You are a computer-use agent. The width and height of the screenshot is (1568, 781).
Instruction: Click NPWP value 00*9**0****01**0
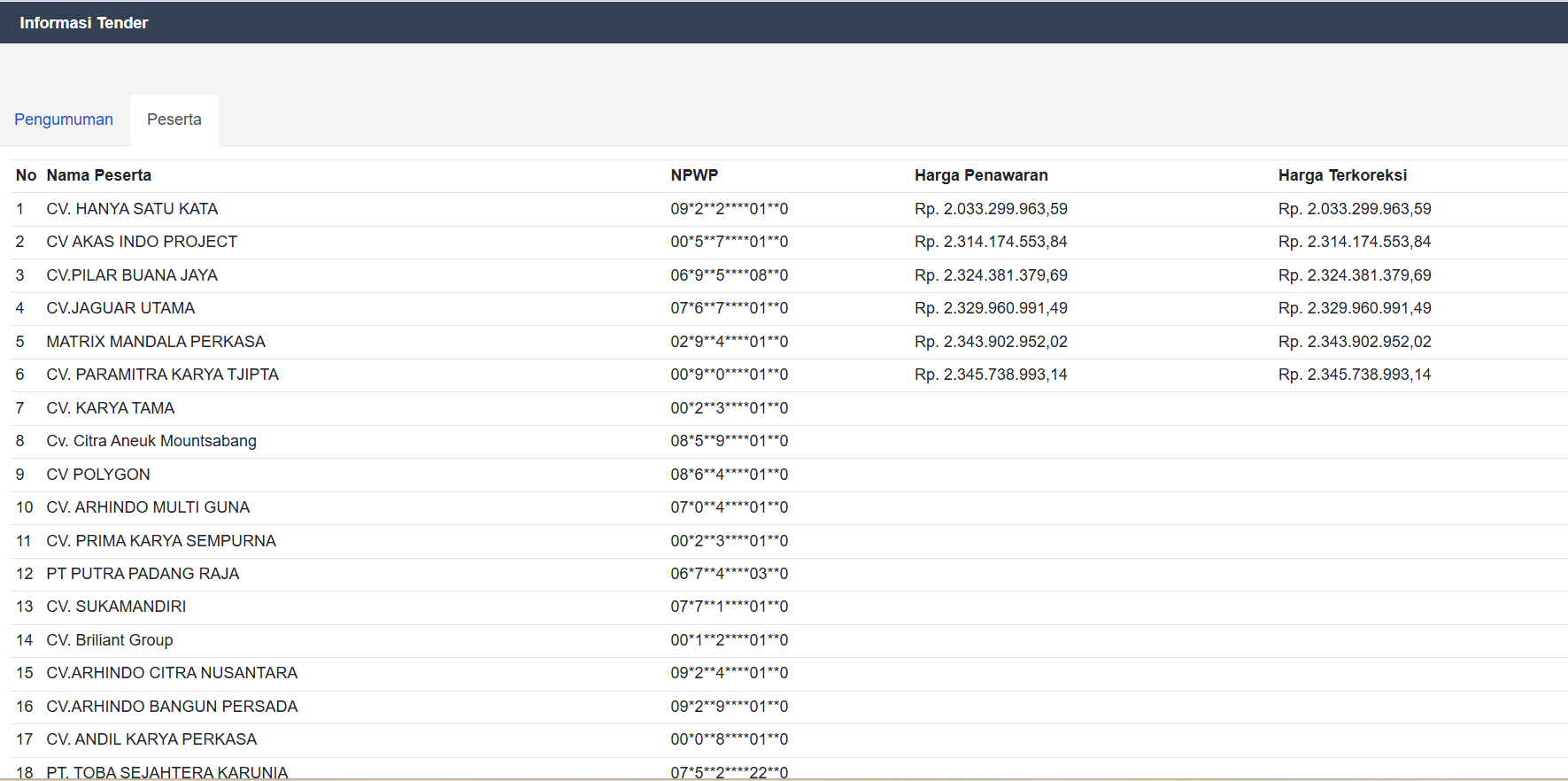pyautogui.click(x=730, y=375)
